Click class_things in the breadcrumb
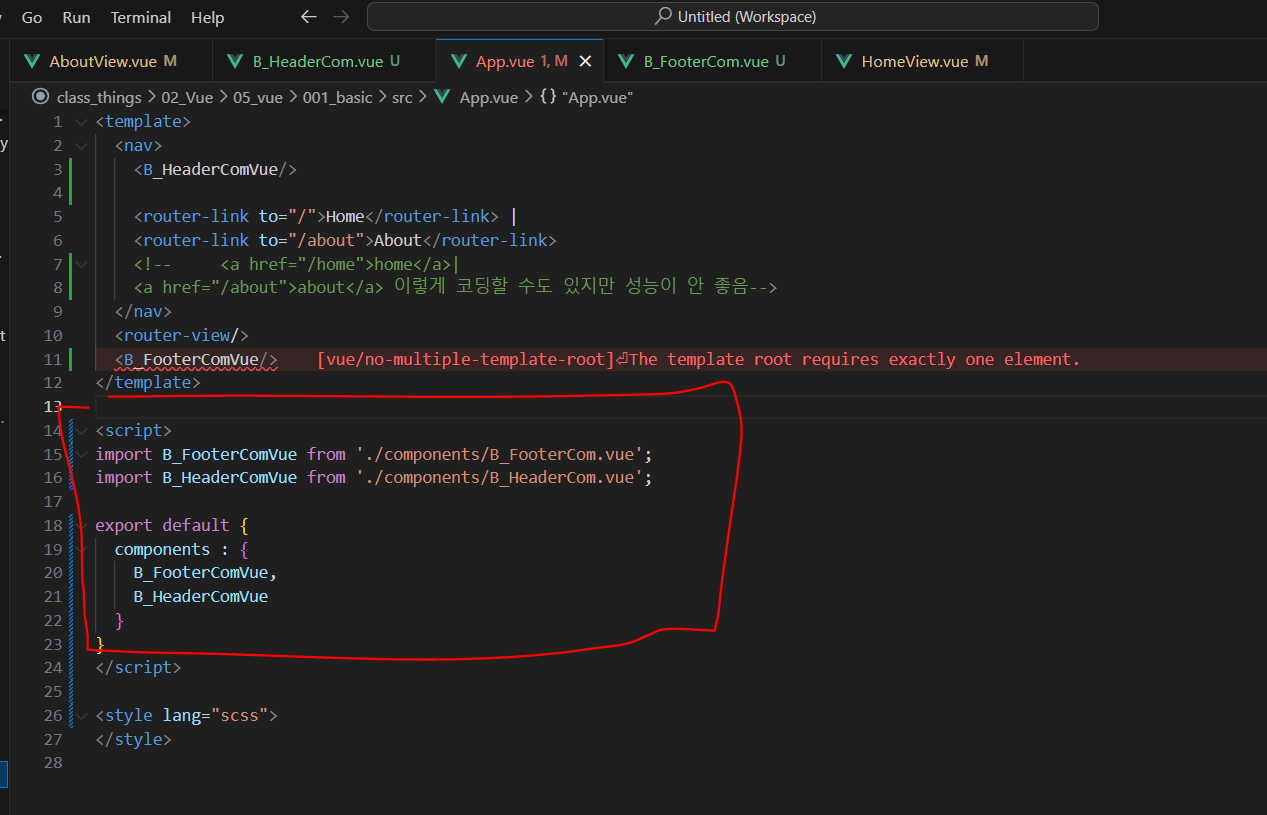 [99, 97]
